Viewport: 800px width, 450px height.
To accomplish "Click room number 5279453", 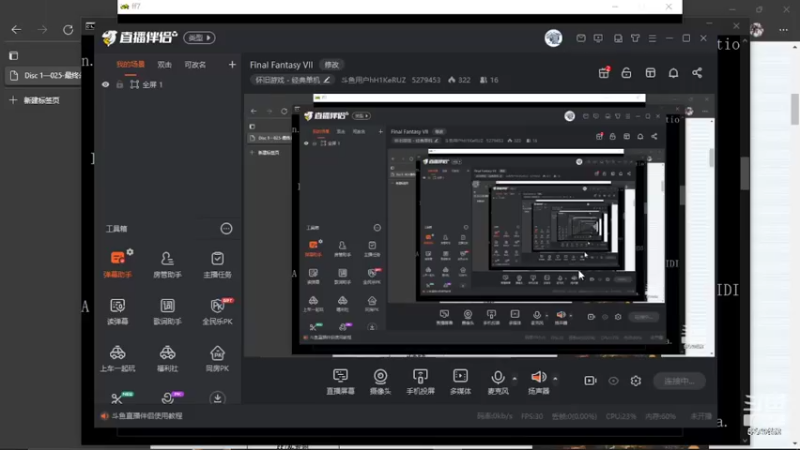I will click(x=426, y=80).
